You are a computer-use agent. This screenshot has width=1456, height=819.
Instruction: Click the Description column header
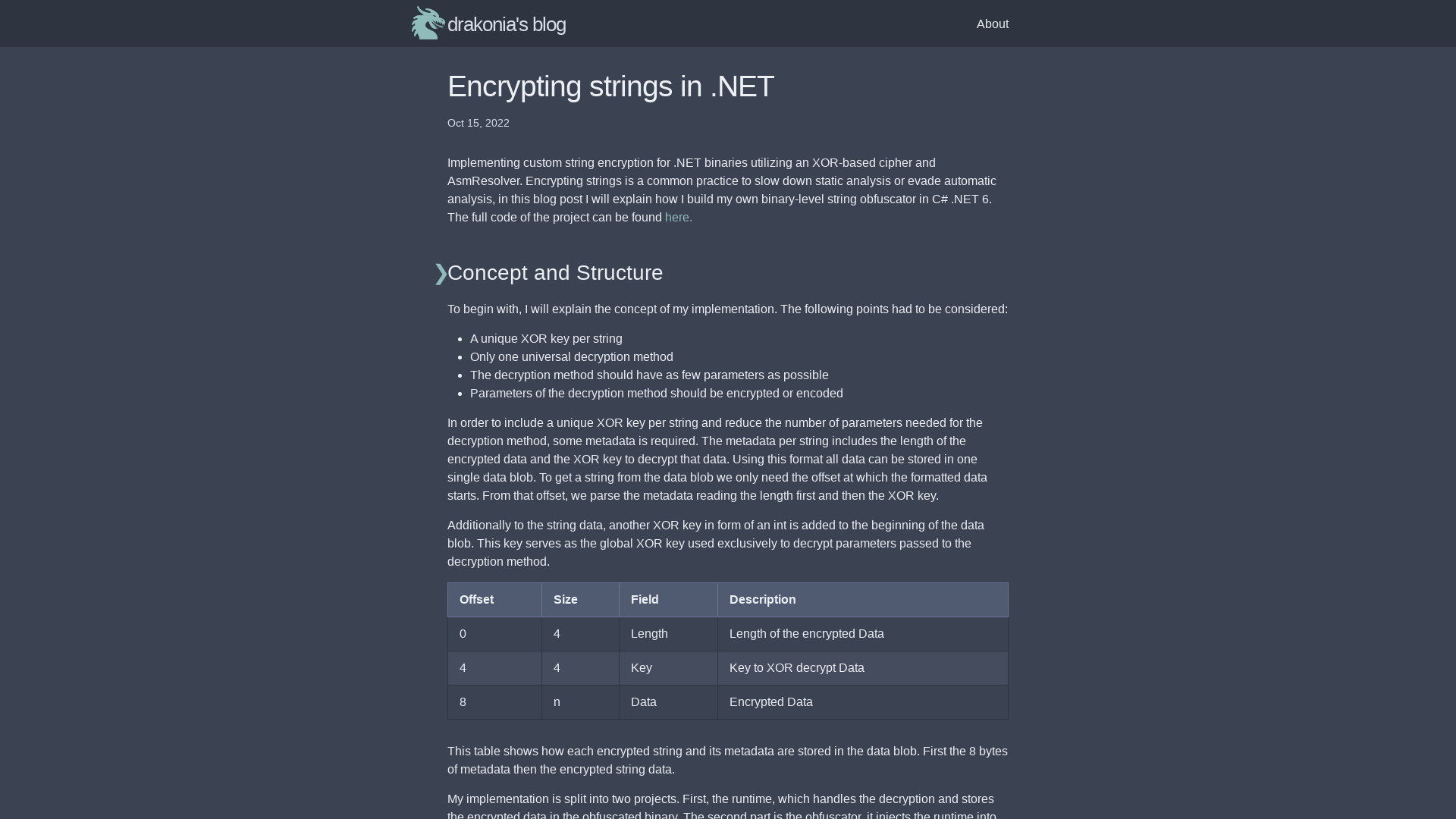[x=762, y=599]
